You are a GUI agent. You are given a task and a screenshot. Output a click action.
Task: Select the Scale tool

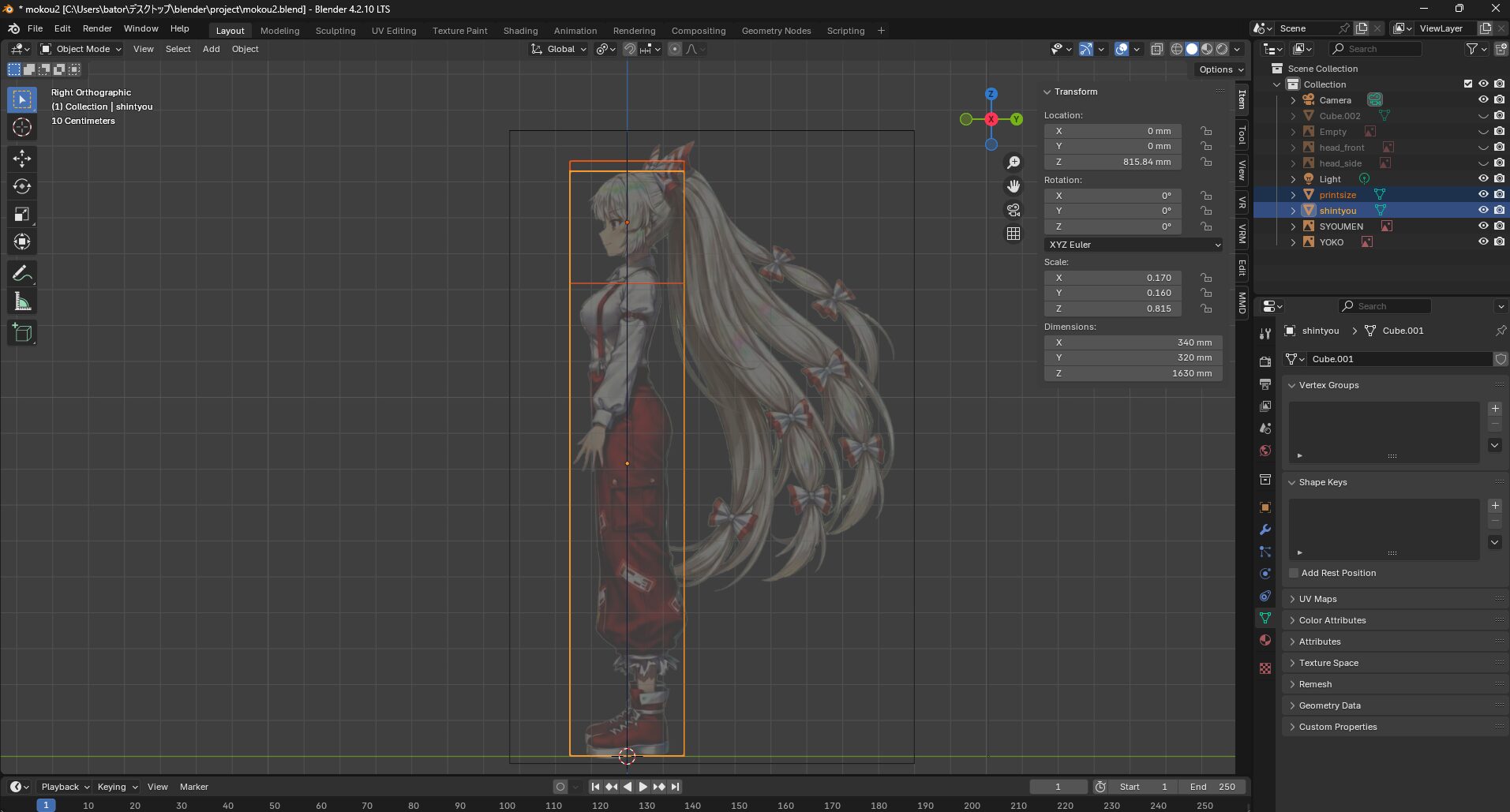point(22,215)
